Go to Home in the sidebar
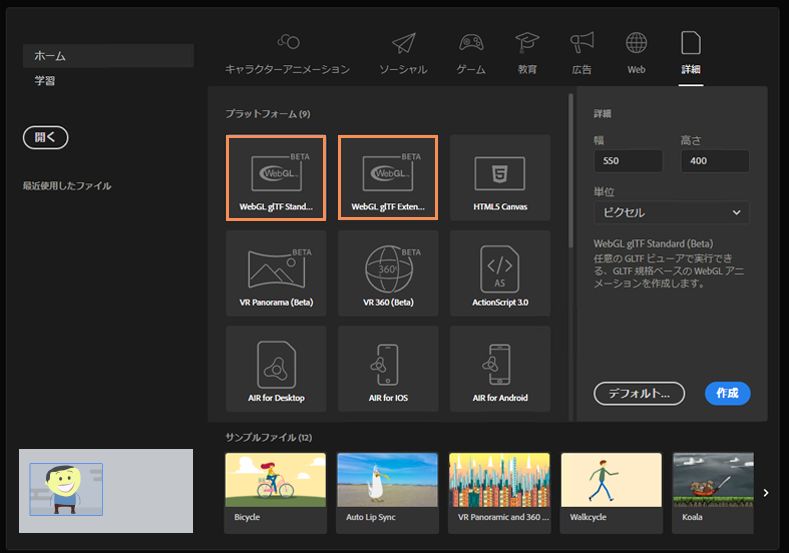The width and height of the screenshot is (789, 553). [108, 56]
